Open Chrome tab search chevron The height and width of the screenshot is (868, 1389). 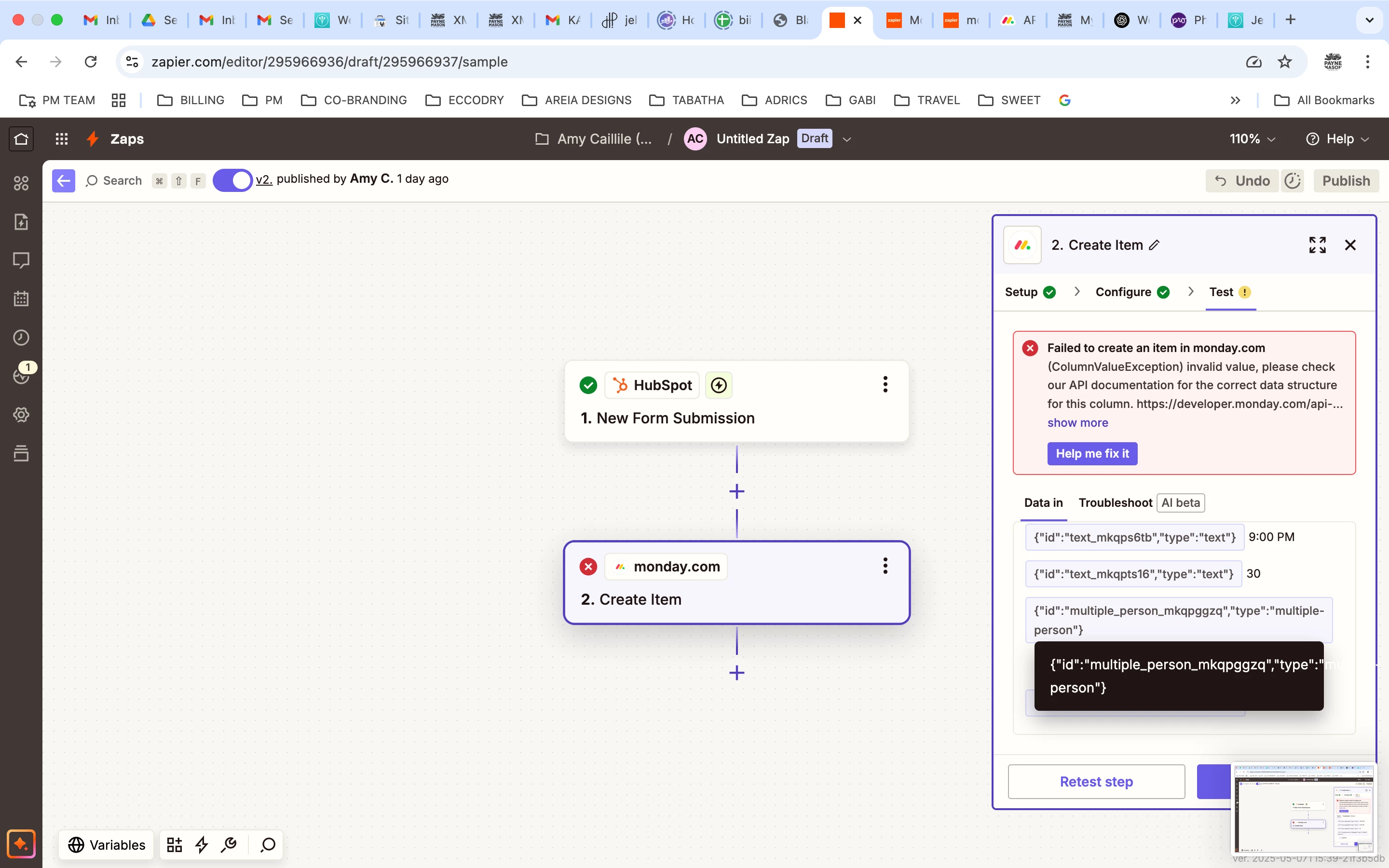coord(1369,20)
